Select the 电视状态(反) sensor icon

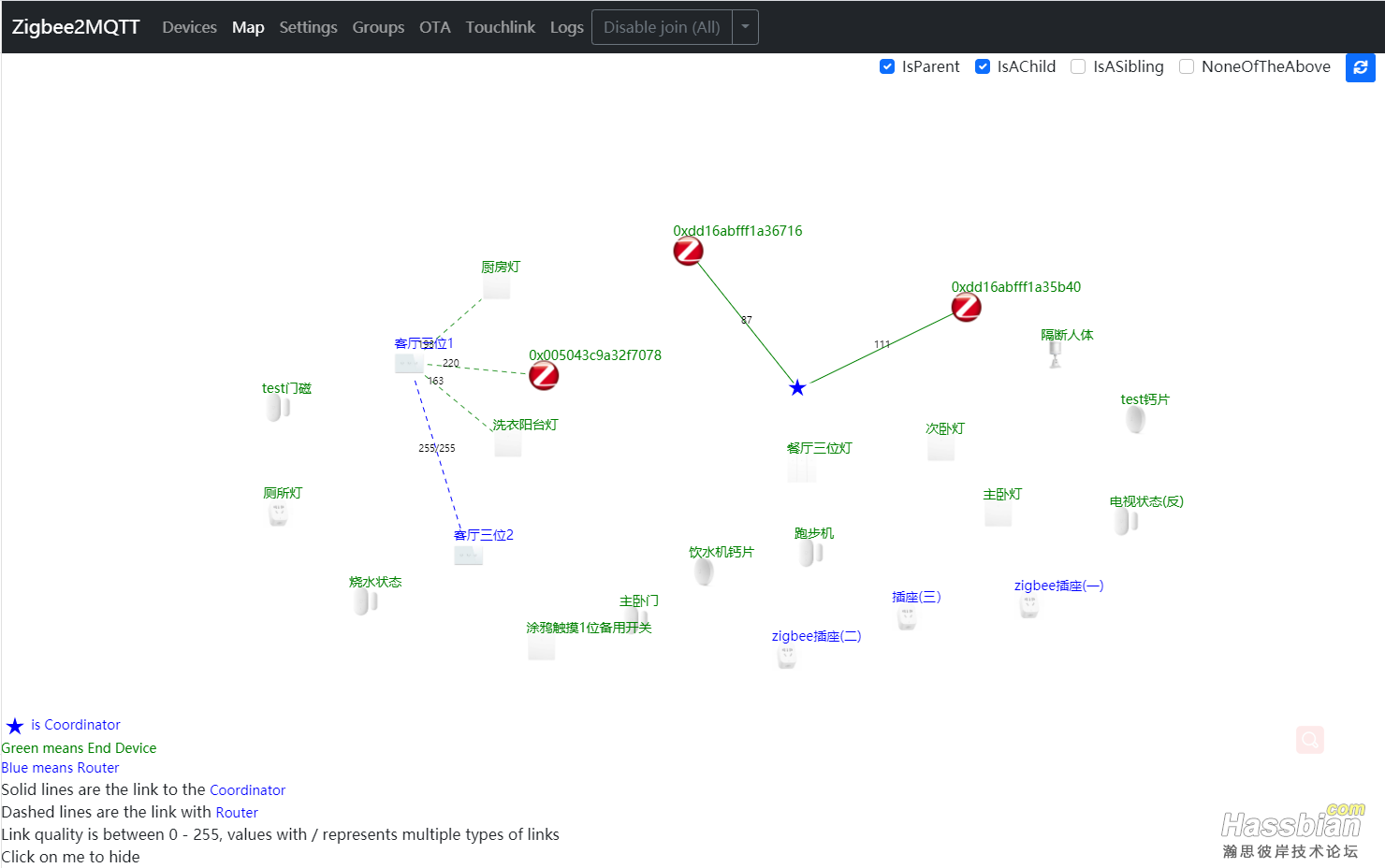coord(1127,521)
